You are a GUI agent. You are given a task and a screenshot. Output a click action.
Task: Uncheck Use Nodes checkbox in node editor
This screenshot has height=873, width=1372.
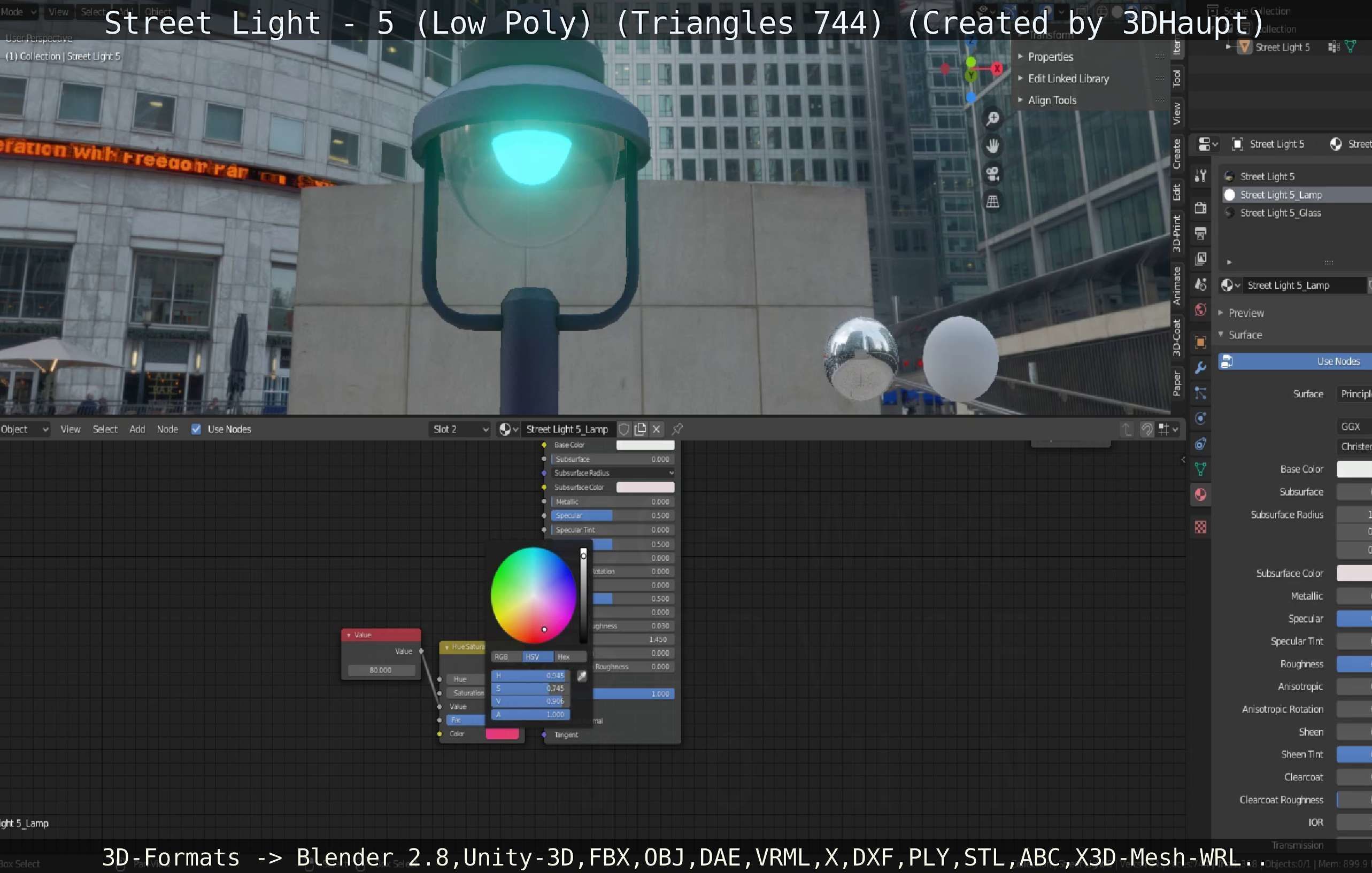[196, 429]
